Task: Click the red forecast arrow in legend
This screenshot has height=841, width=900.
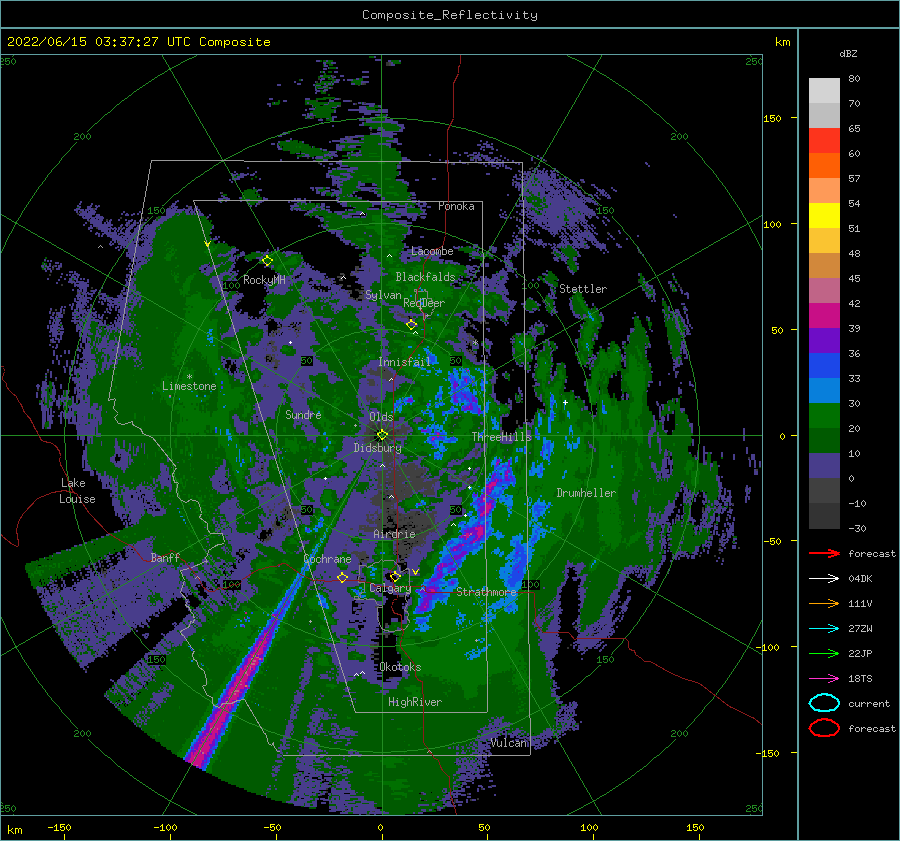Action: (824, 553)
